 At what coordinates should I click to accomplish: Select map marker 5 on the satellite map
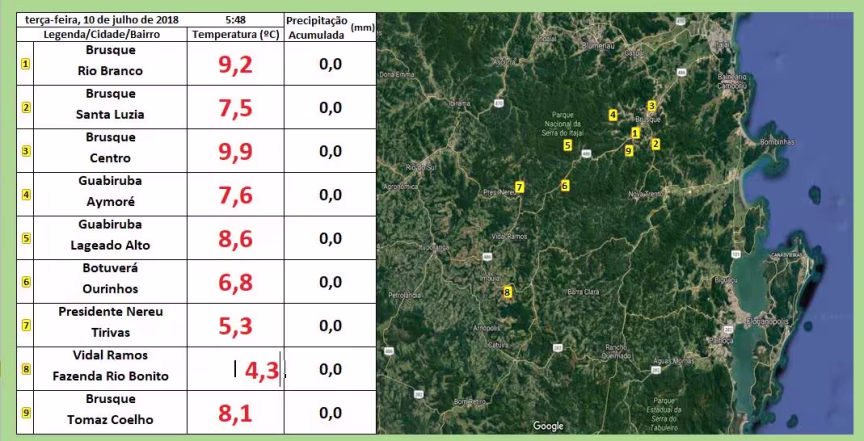click(x=567, y=145)
